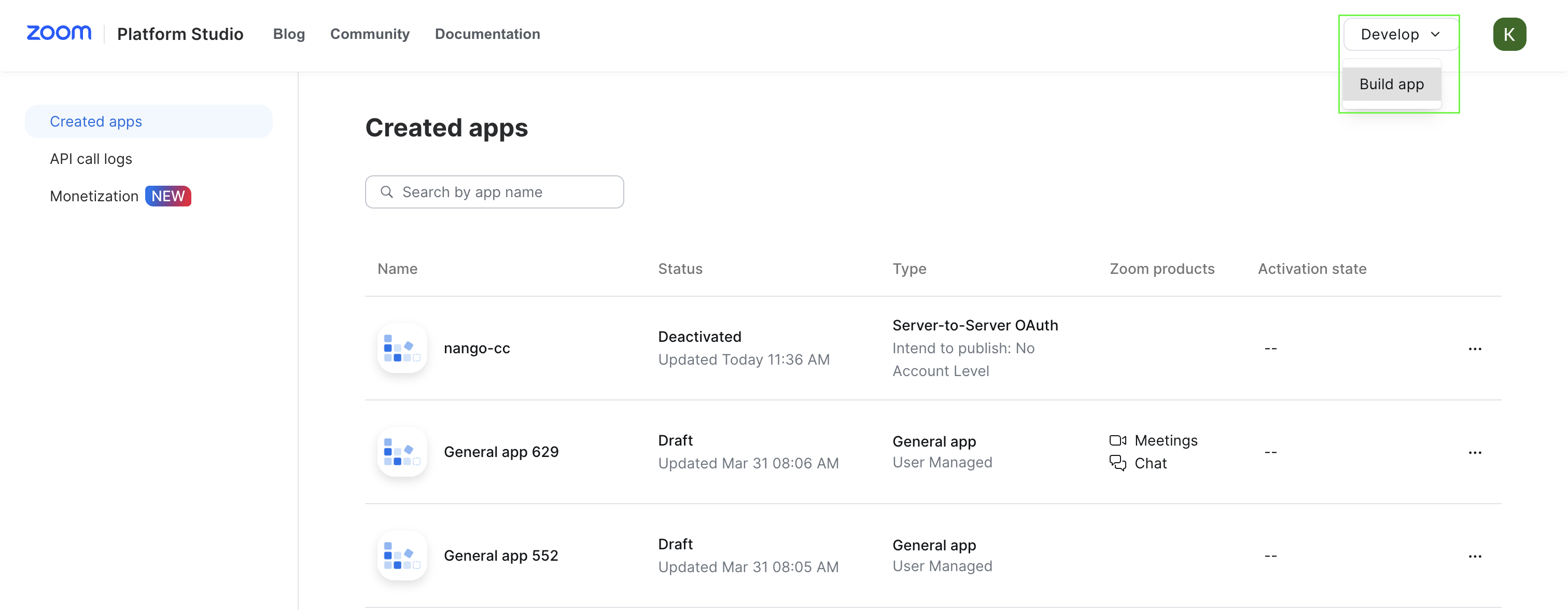This screenshot has width=1568, height=610.
Task: Click the Meetings camera icon
Action: 1117,440
